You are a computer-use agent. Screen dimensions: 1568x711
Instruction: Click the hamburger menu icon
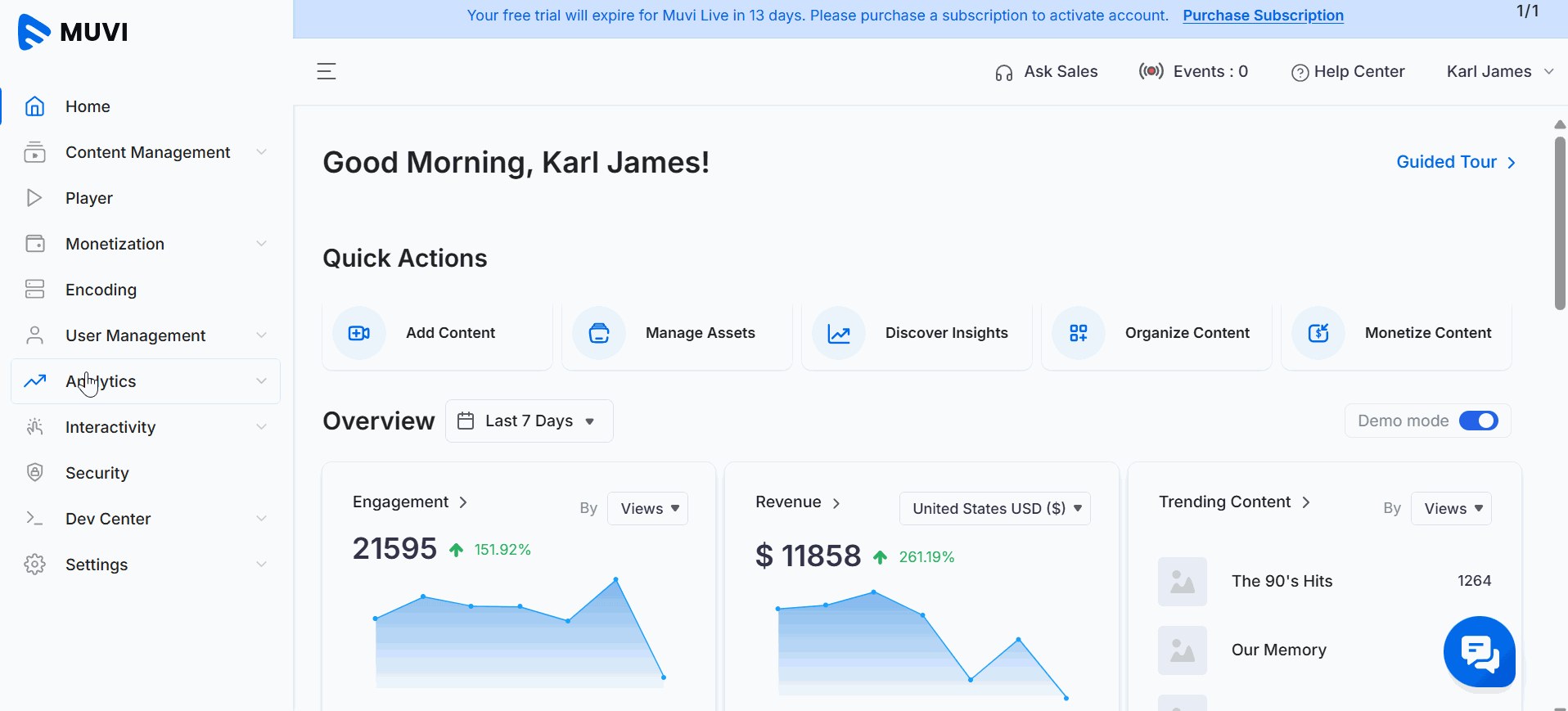[327, 71]
